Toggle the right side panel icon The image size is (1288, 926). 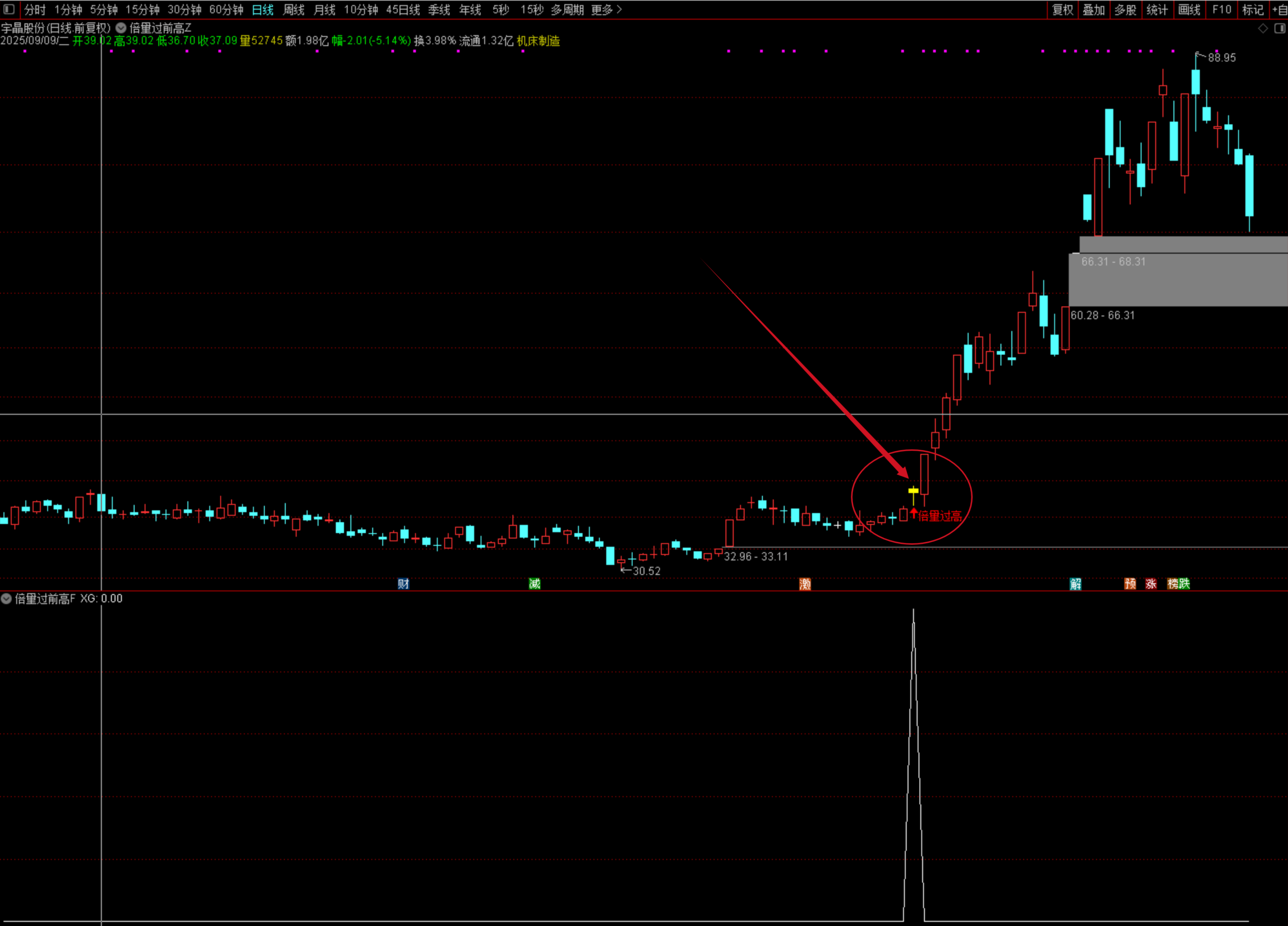1279,28
